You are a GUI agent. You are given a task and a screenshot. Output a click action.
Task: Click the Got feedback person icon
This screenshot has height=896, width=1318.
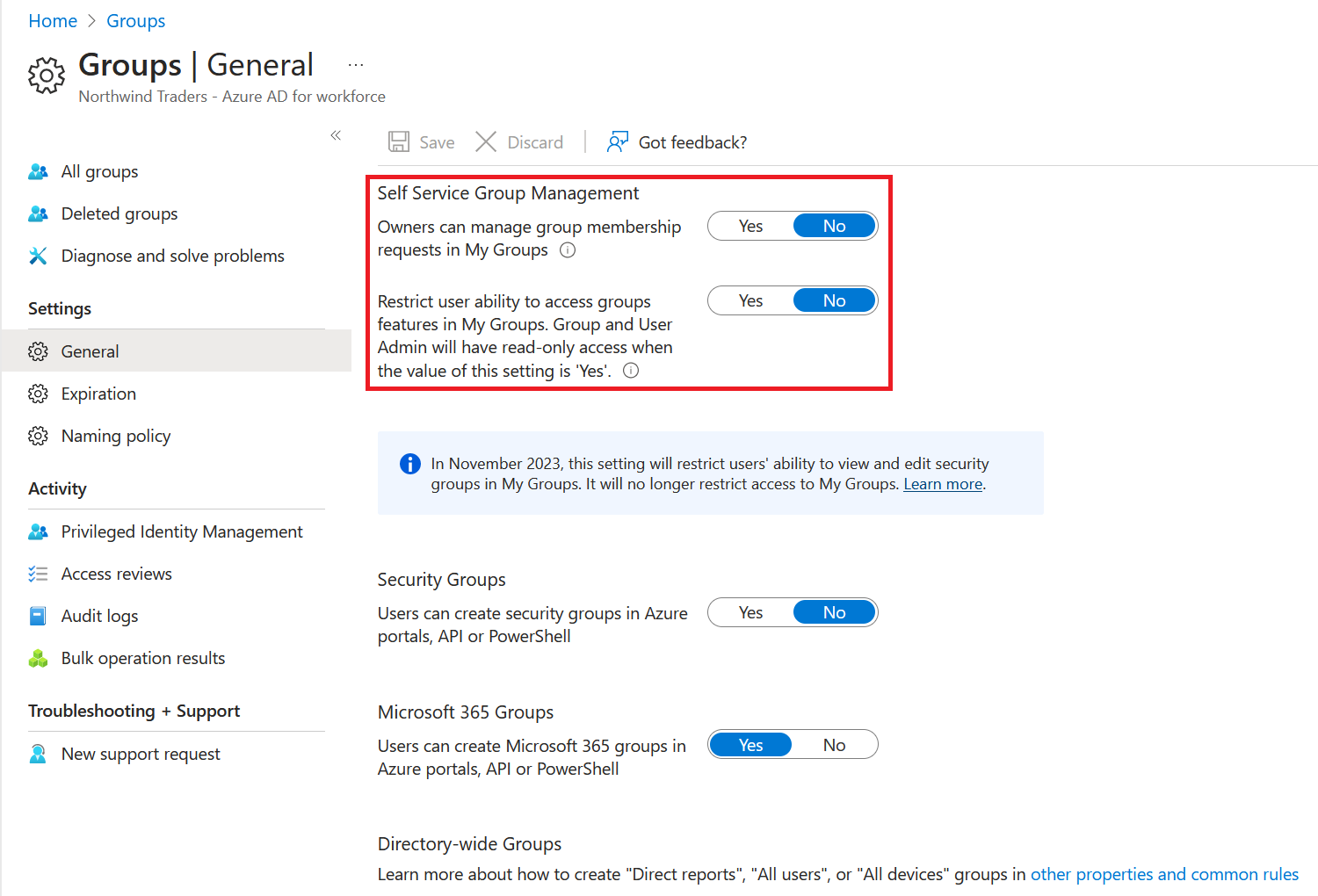[x=618, y=142]
